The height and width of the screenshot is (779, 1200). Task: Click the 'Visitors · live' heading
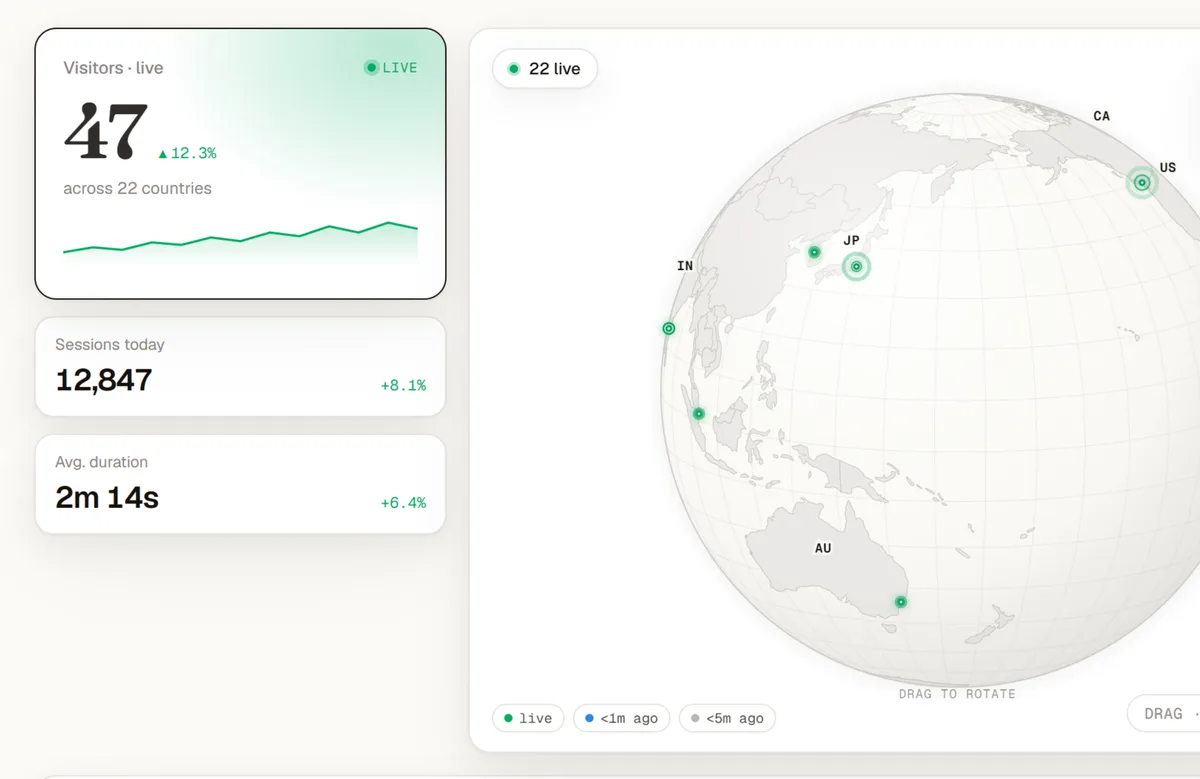(113, 68)
